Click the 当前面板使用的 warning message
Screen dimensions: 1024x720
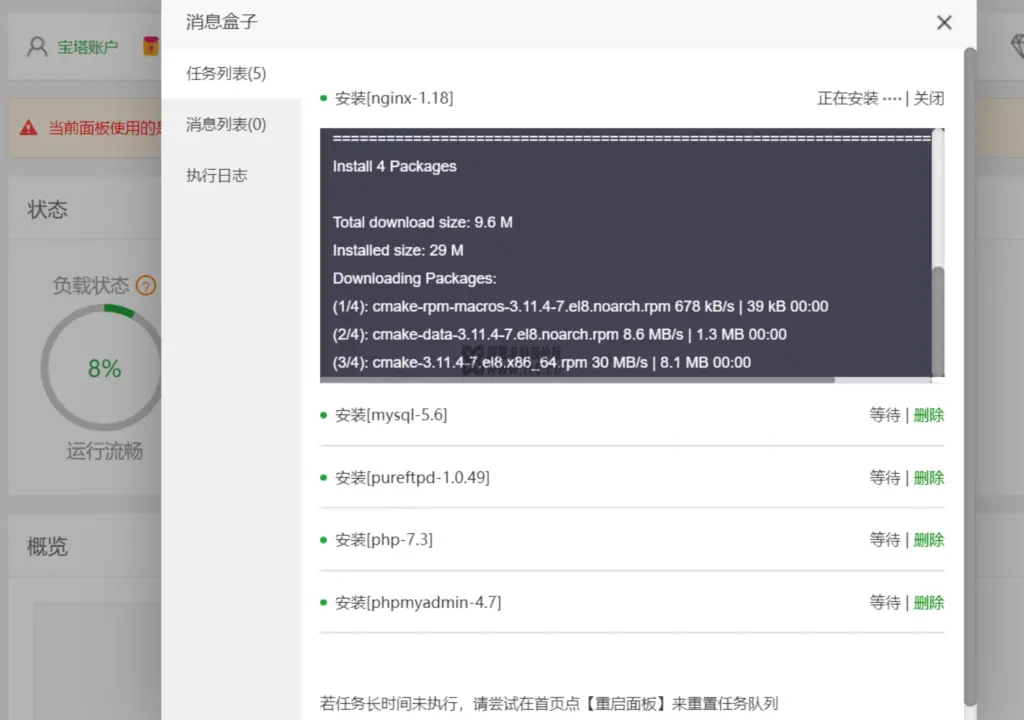click(x=104, y=127)
